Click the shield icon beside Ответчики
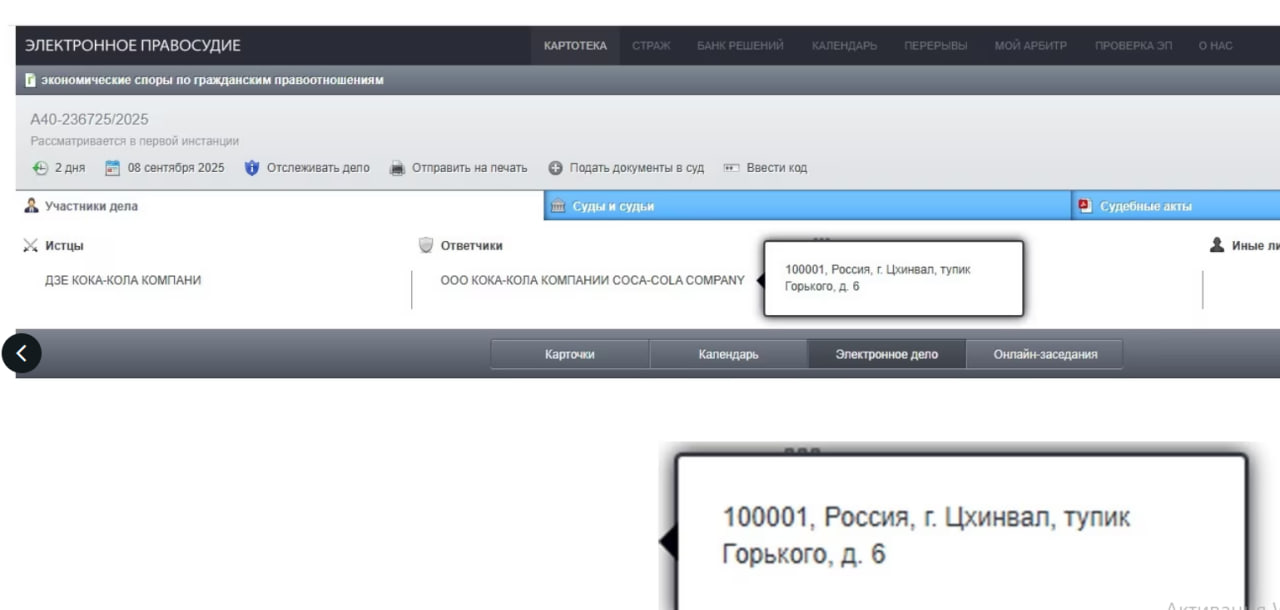Viewport: 1280px width, 610px height. click(x=426, y=245)
